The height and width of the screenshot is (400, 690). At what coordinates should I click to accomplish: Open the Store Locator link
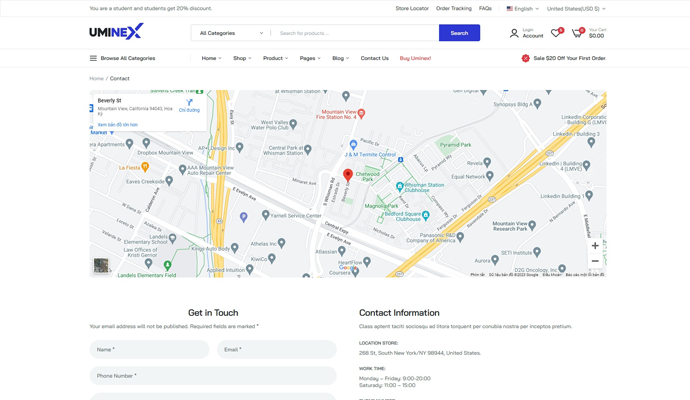click(x=411, y=8)
